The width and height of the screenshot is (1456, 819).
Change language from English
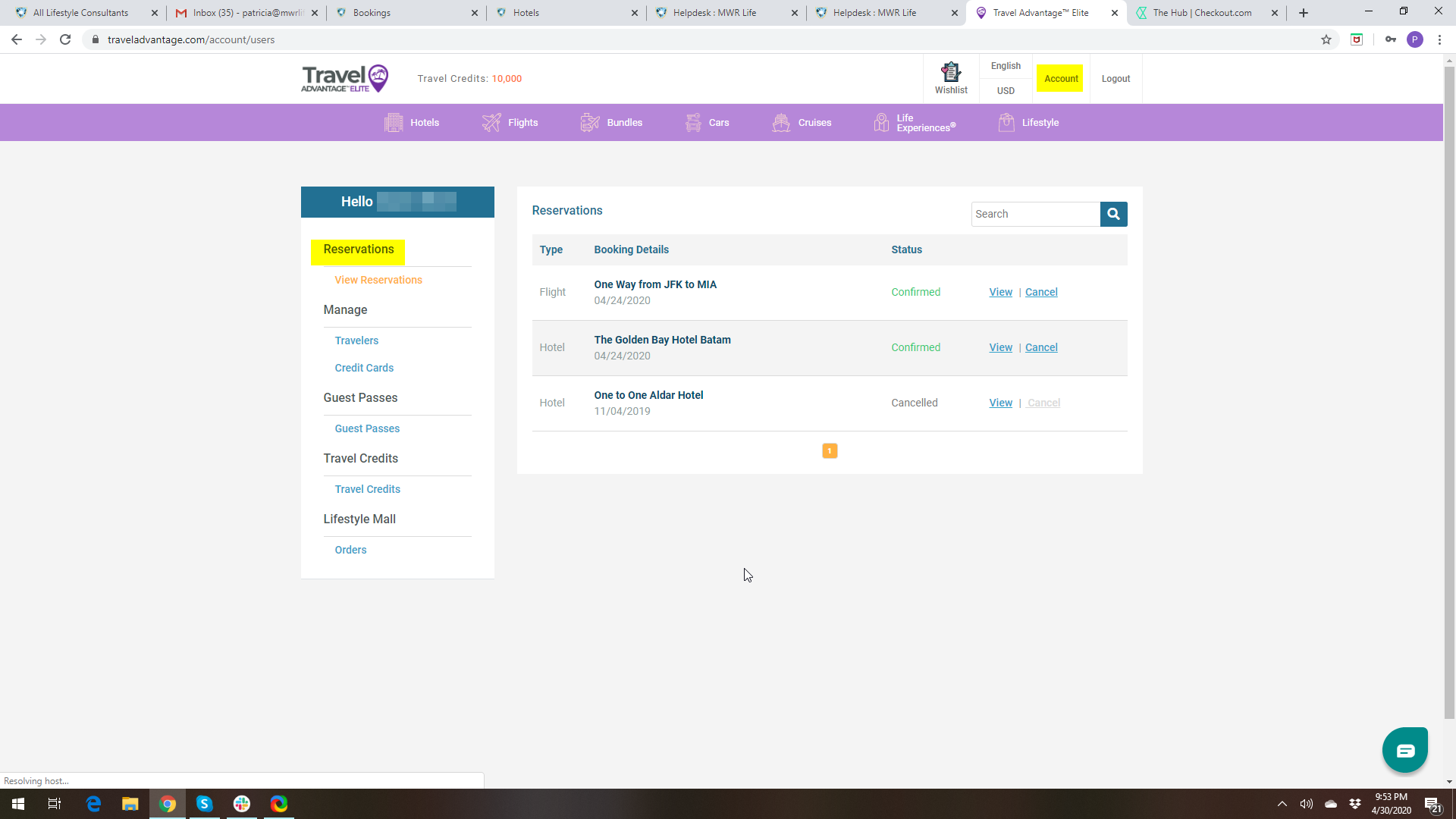(1006, 66)
